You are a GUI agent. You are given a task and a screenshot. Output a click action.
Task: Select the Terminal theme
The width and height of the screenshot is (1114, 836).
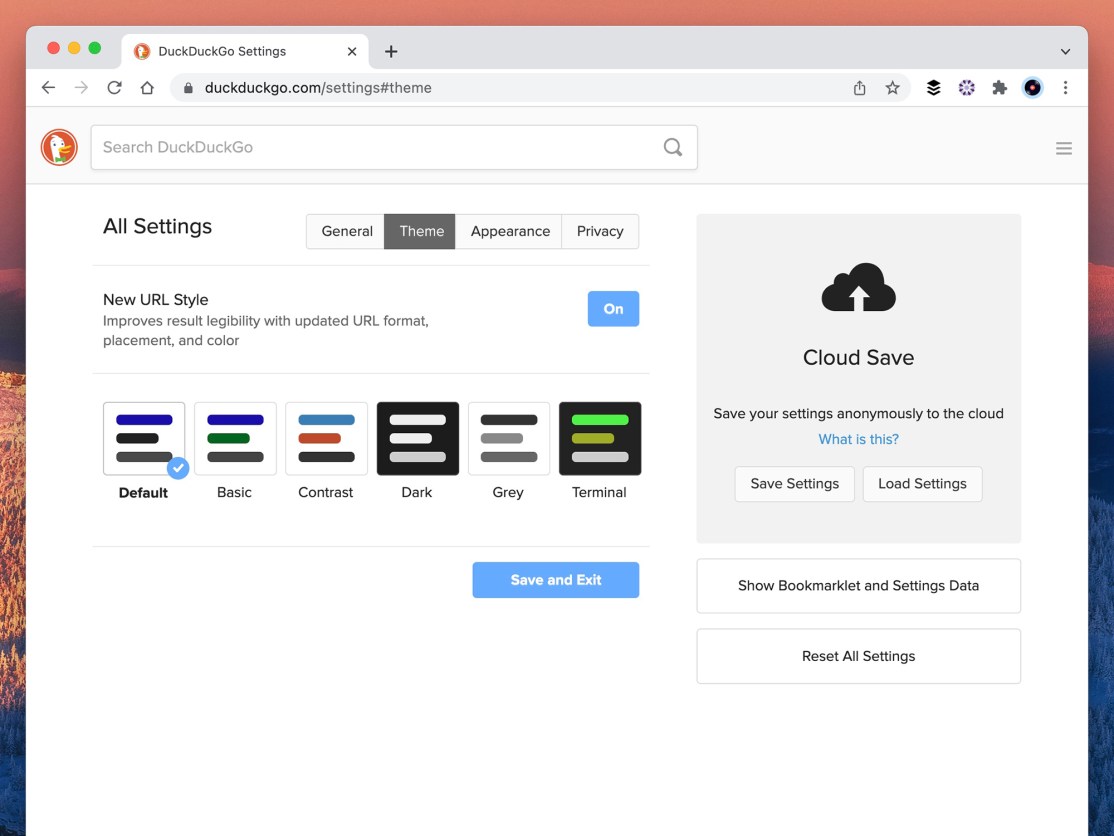point(599,438)
